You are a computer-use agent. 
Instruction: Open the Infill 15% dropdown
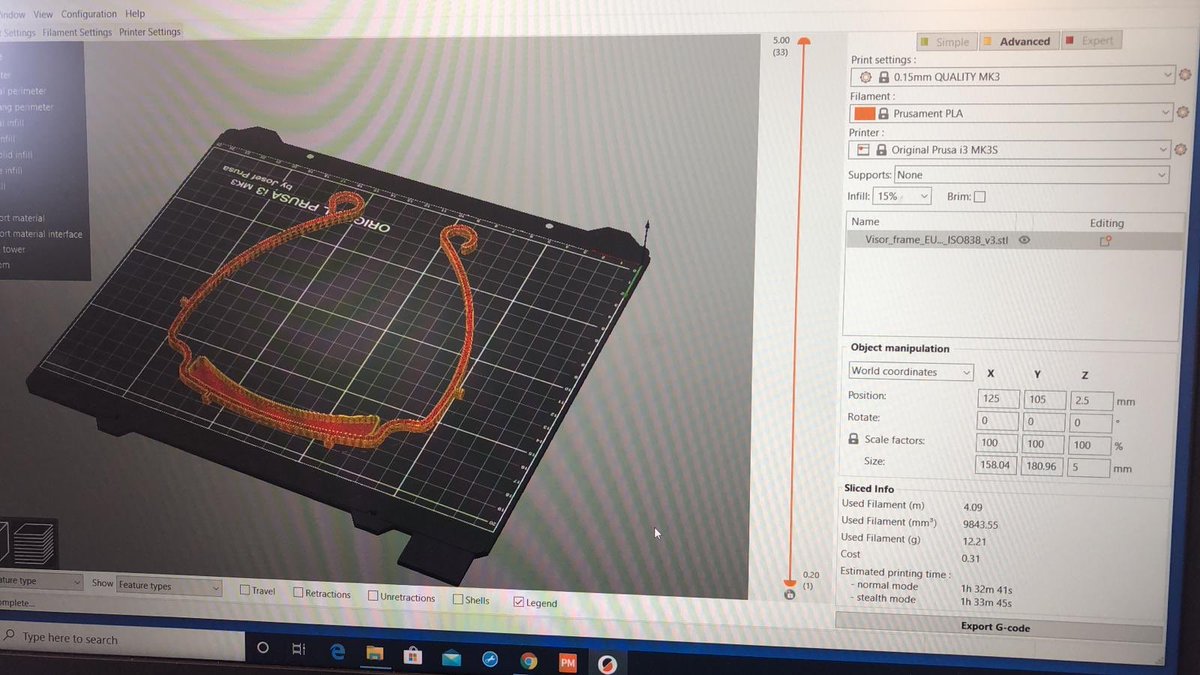click(902, 197)
